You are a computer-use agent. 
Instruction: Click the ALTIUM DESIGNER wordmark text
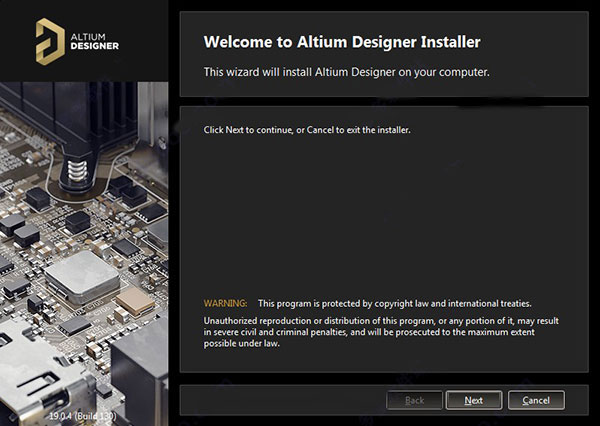(95, 41)
